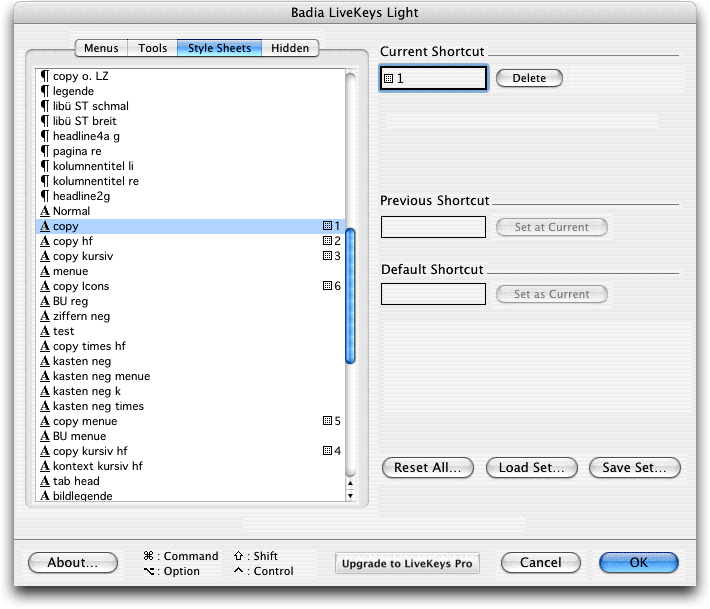Confirm with the OK button
This screenshot has height=609, width=710.
(638, 562)
